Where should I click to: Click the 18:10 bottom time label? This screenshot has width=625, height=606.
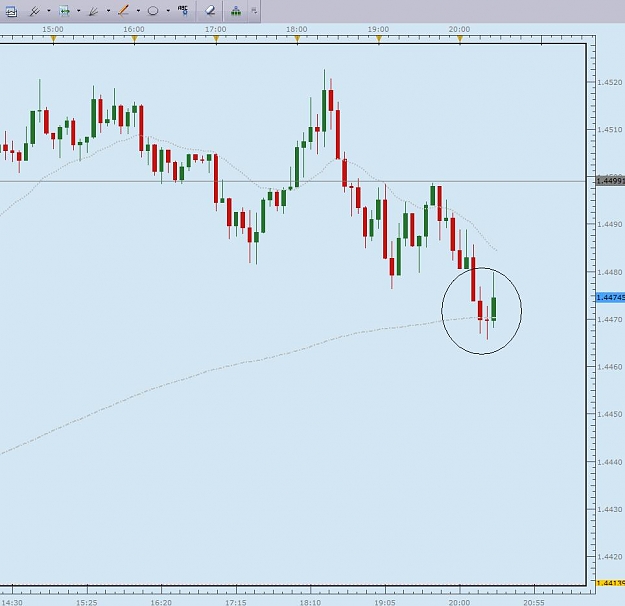coord(310,602)
